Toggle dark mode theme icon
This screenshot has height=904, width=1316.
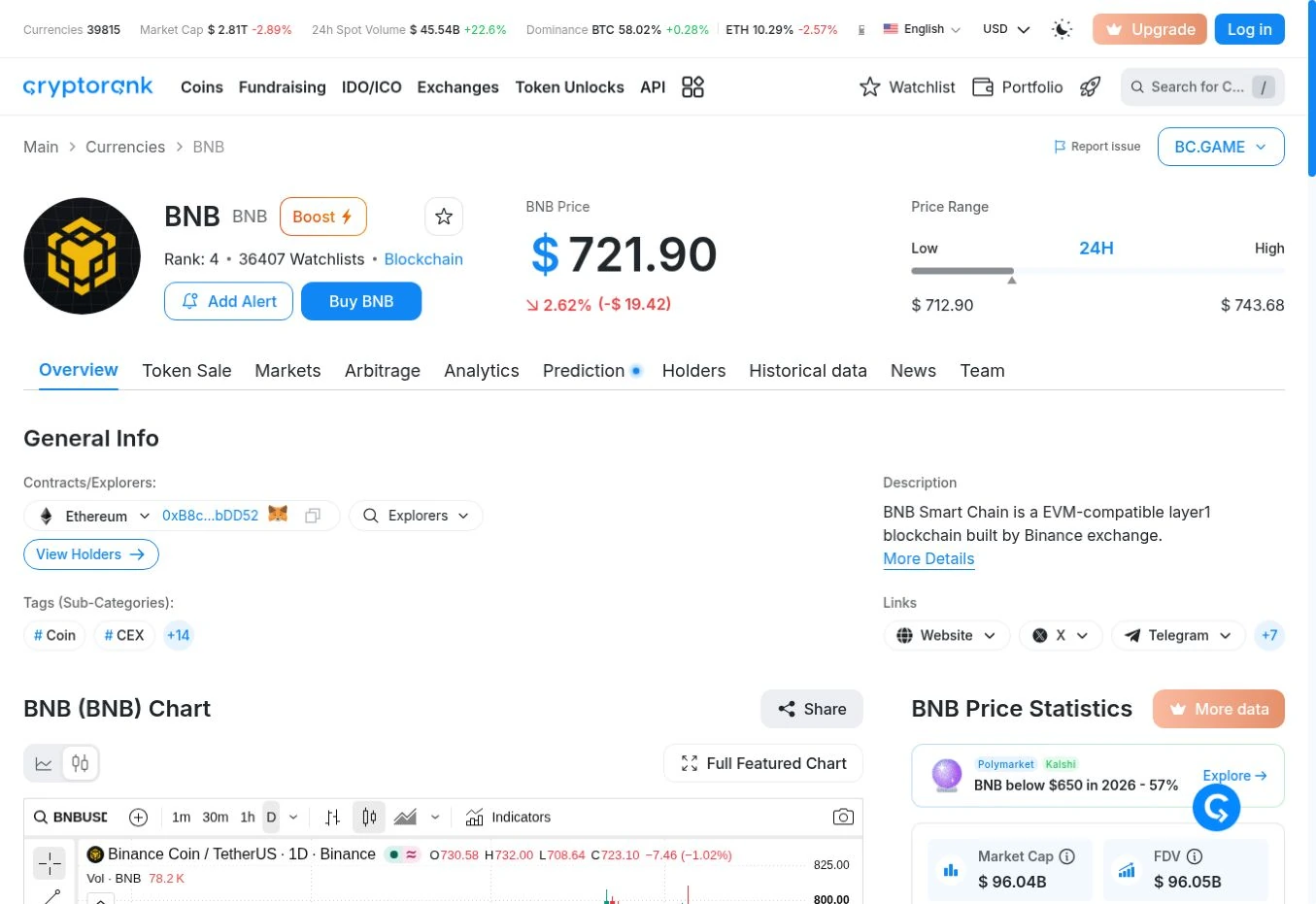[1063, 29]
